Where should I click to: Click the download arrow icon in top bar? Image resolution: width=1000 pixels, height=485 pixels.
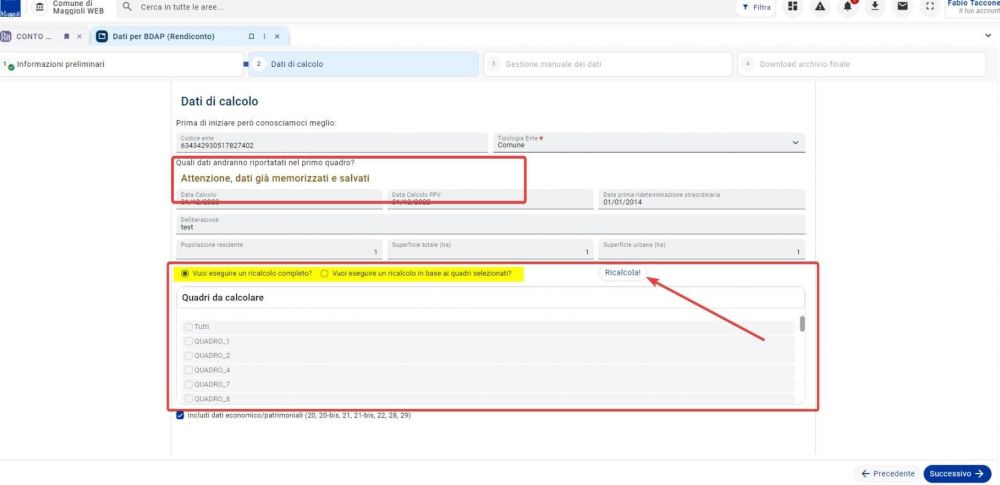click(x=875, y=6)
